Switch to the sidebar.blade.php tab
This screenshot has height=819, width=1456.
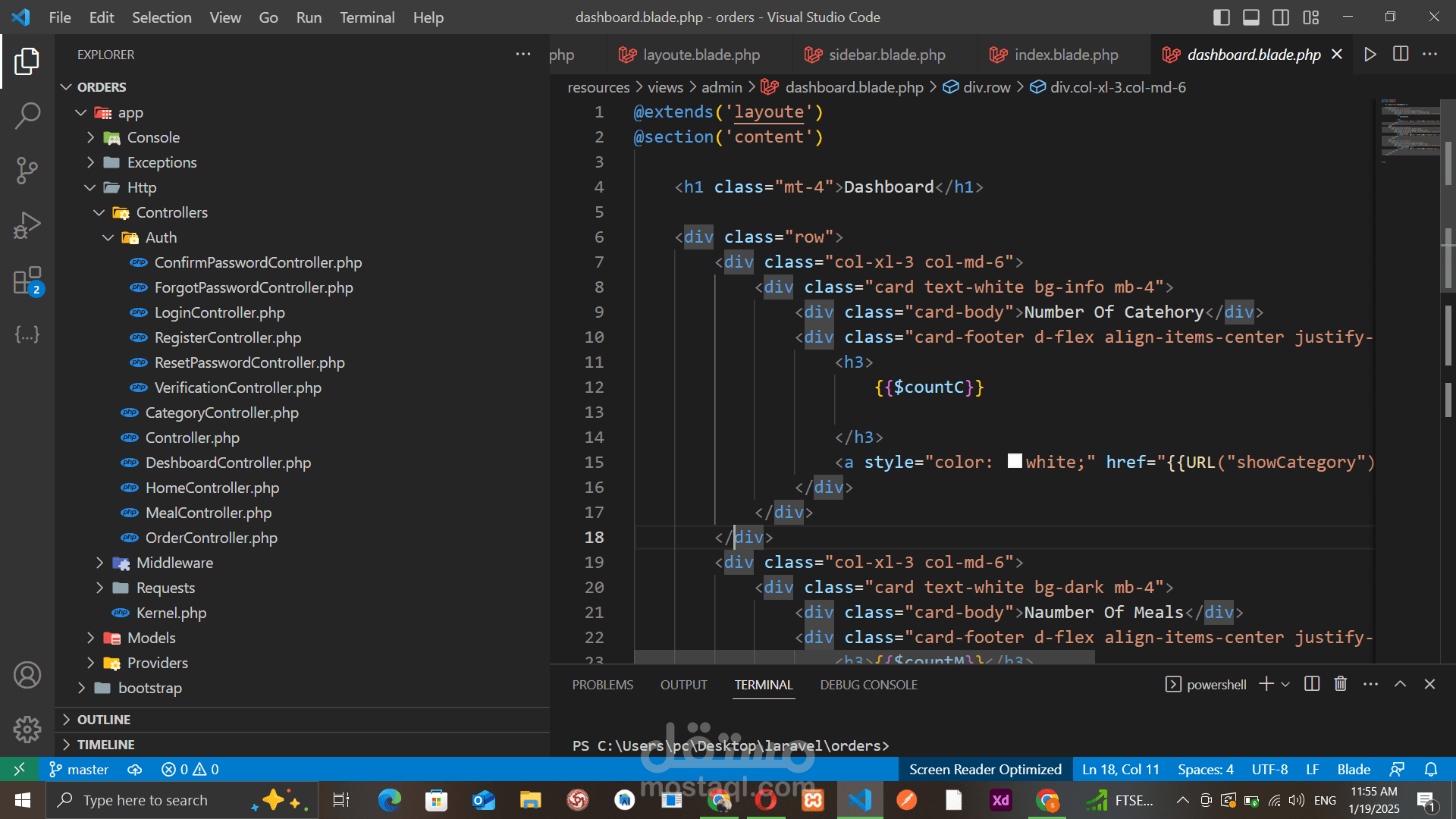click(886, 55)
